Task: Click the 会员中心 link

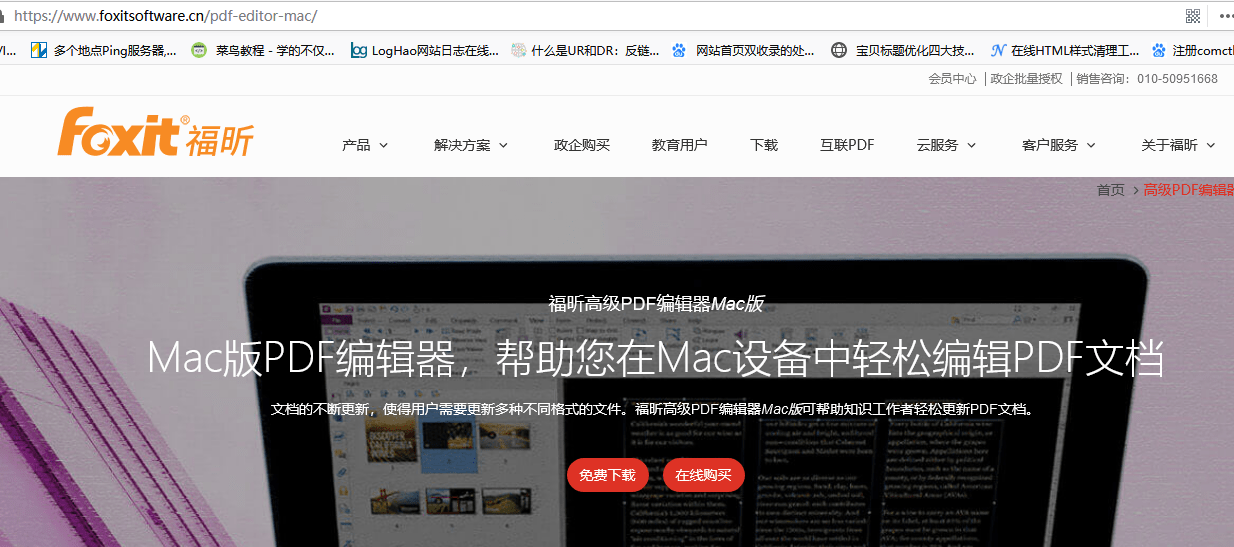Action: pos(953,79)
